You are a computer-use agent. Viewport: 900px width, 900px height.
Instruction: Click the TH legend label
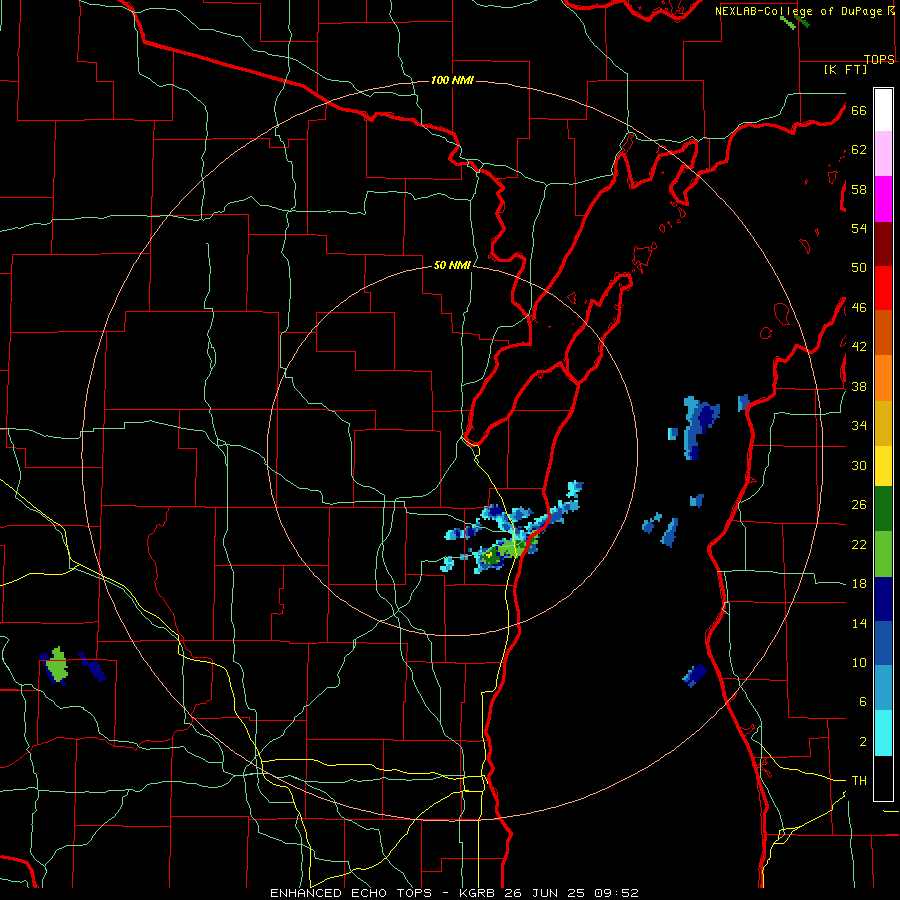859,781
